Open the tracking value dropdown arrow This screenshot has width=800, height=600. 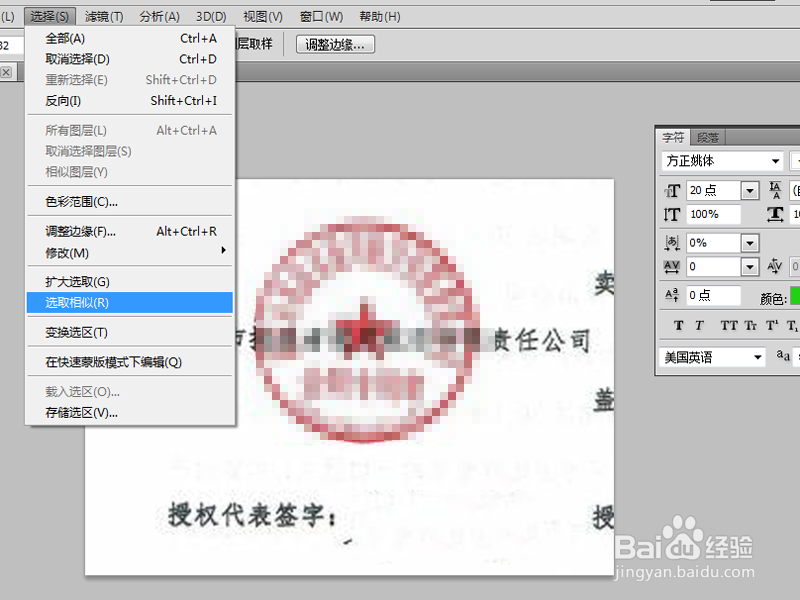coord(749,267)
